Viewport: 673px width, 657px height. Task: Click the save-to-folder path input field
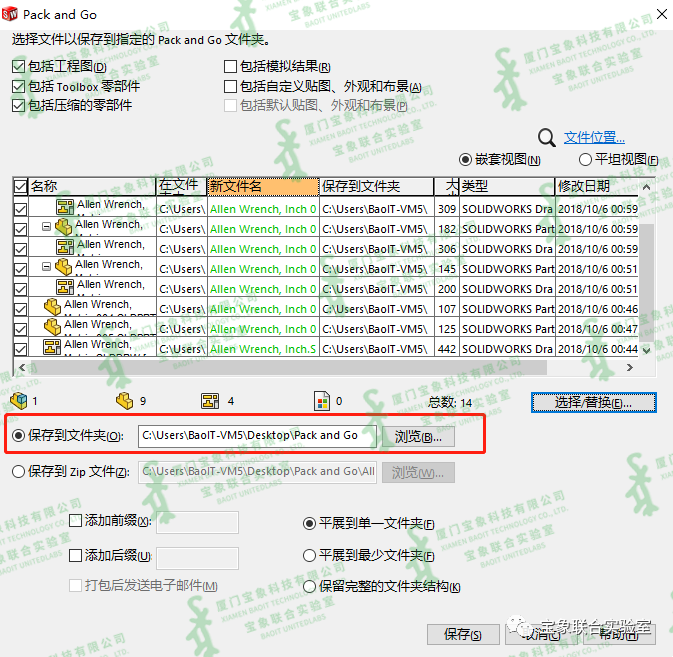point(257,436)
